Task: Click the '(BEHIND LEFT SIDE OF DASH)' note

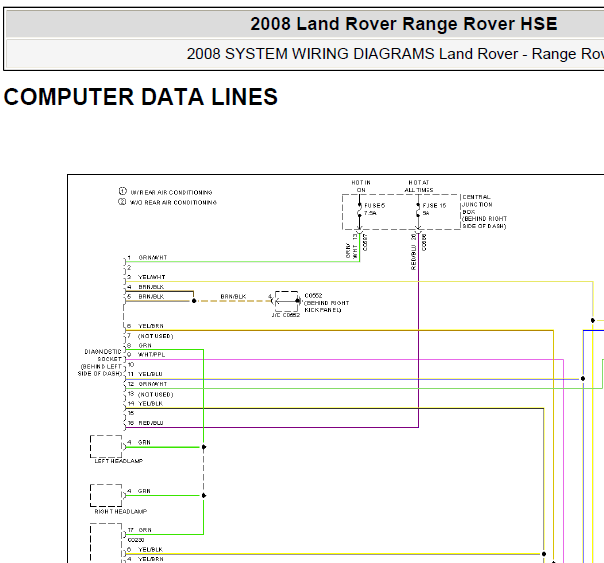Action: (100, 370)
